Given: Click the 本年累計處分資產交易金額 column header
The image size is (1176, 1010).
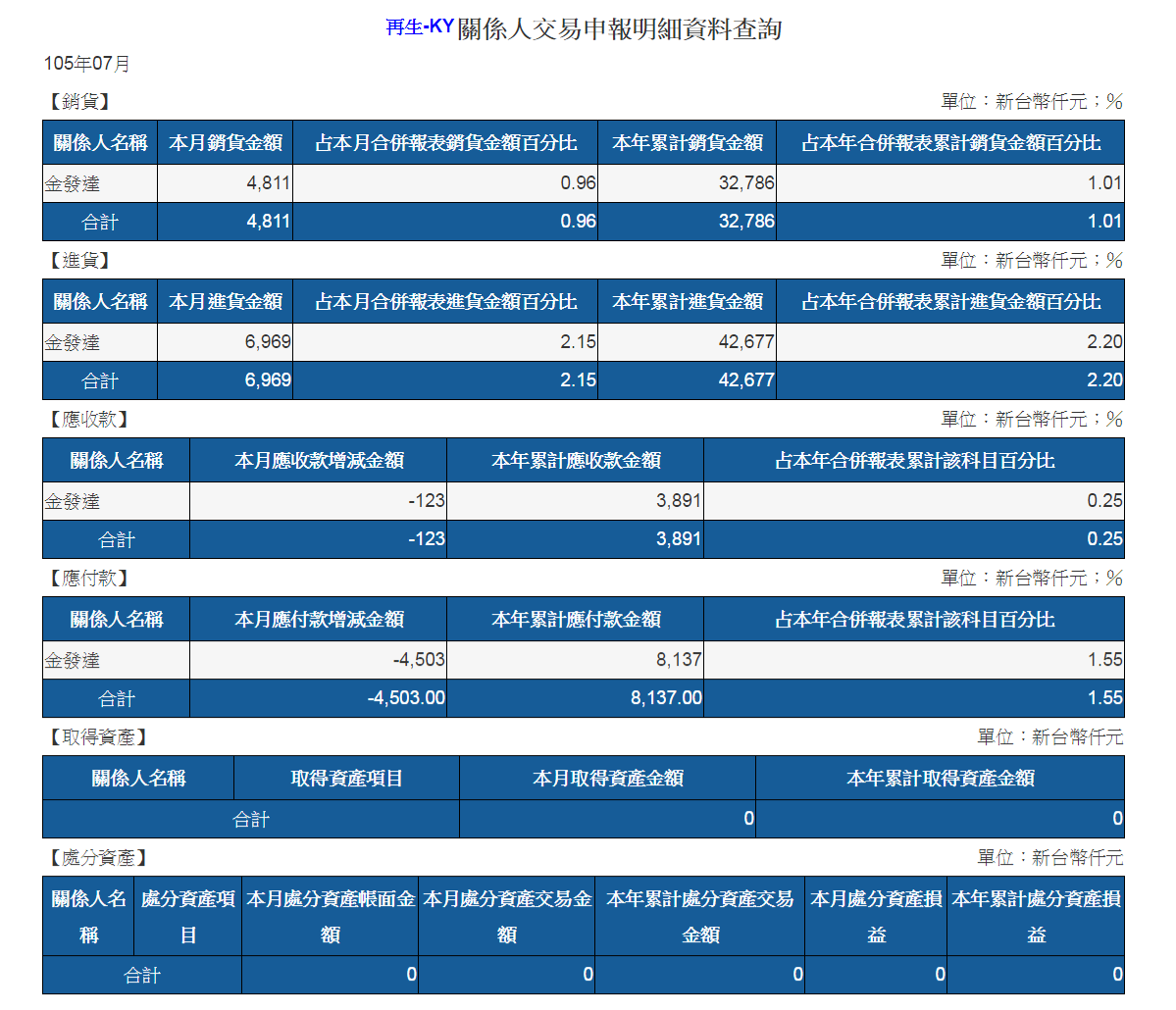Looking at the screenshot, I should point(699,916).
